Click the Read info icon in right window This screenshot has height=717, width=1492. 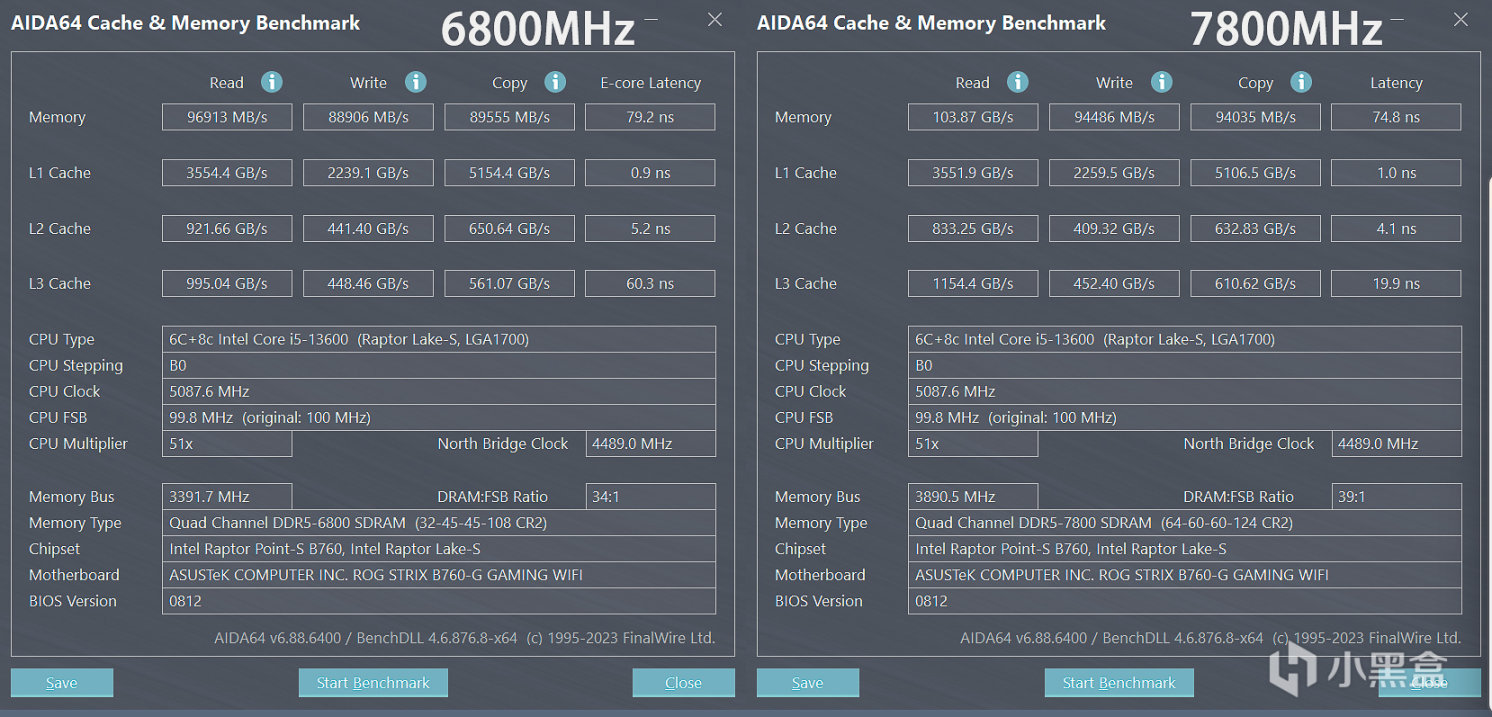click(1017, 82)
